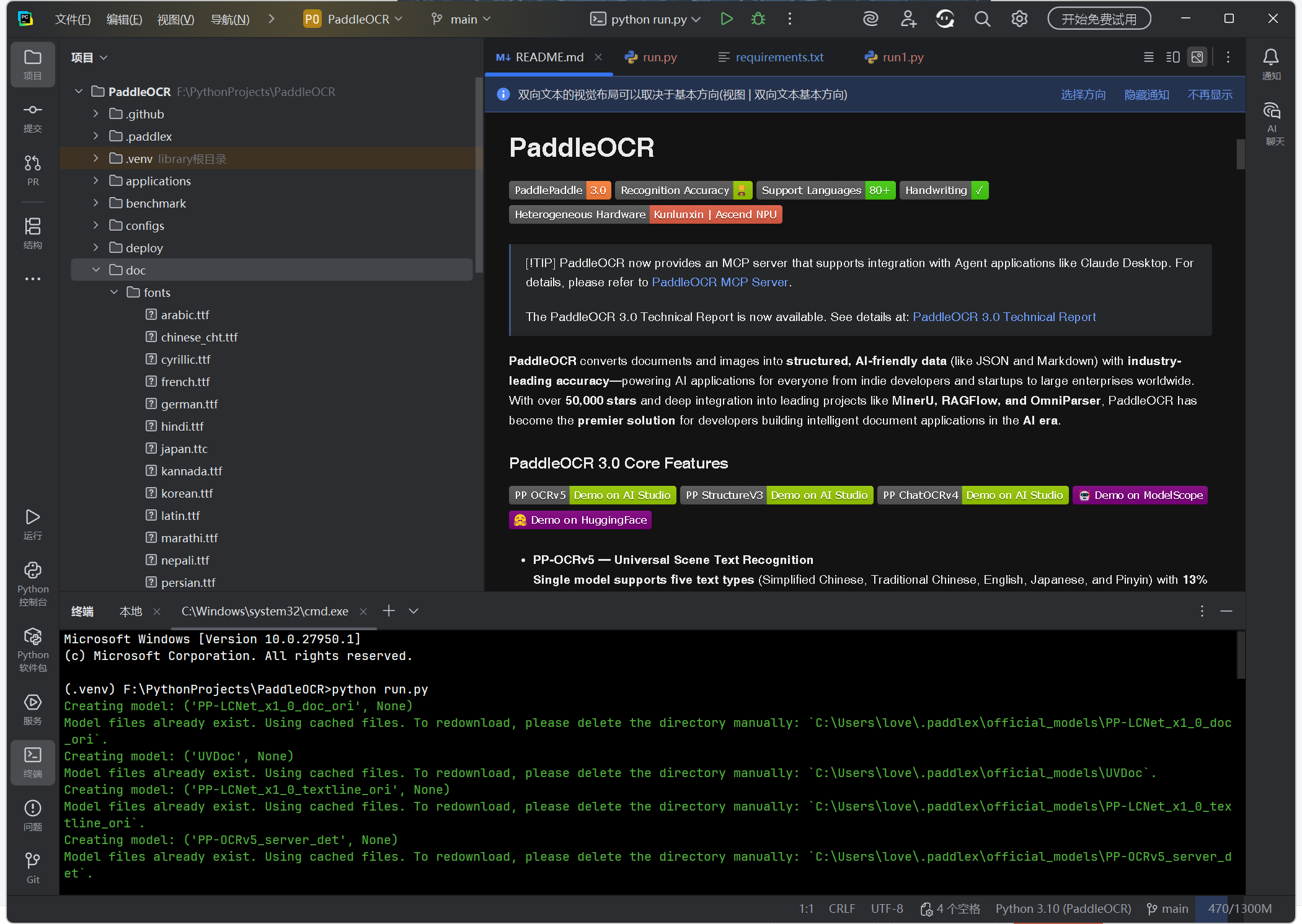
Task: Open Code With Me add-user icon
Action: [x=908, y=19]
